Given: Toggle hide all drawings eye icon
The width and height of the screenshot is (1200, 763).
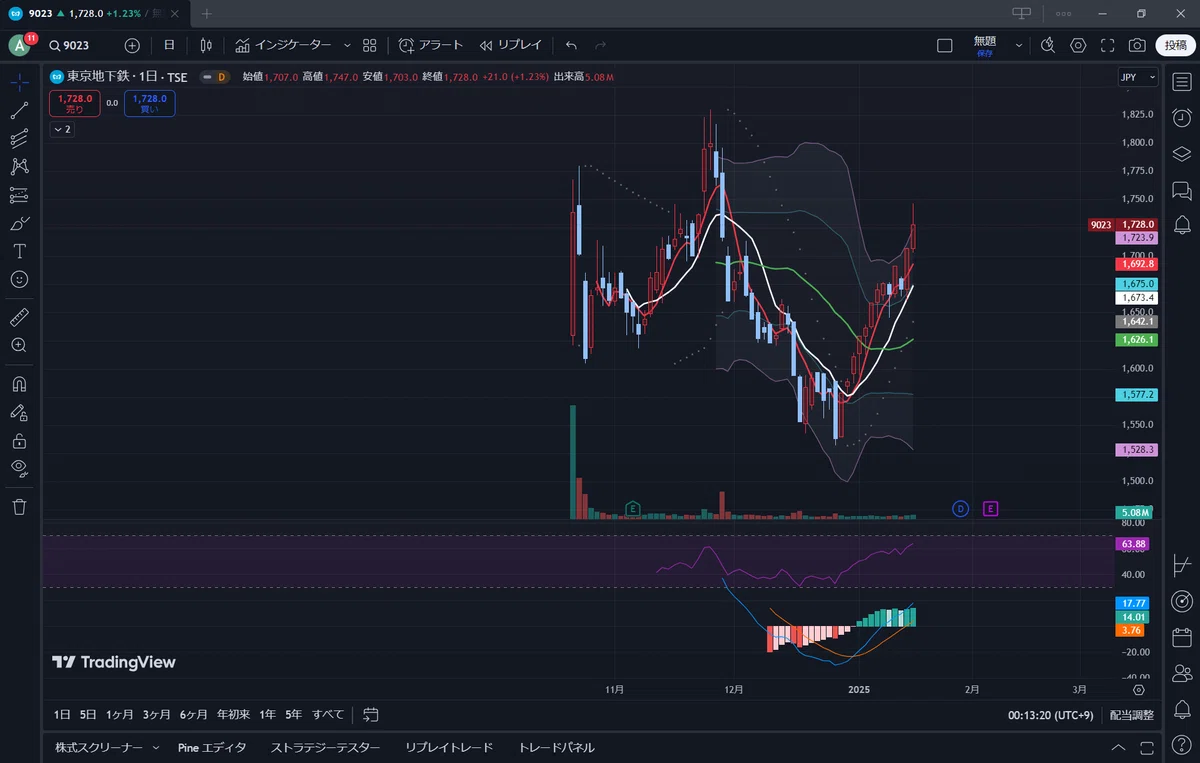Looking at the screenshot, I should point(19,468).
